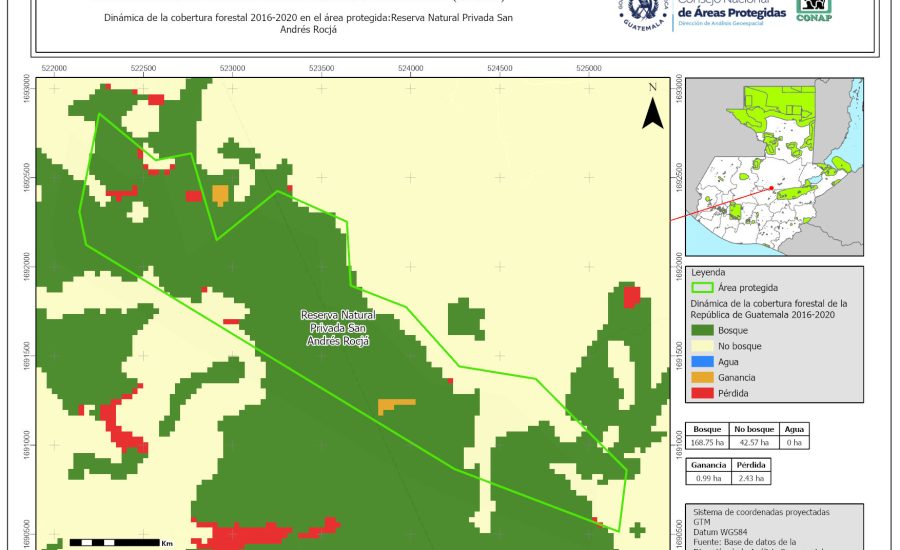Image resolution: width=900 pixels, height=550 pixels.
Task: Click the north arrow symbol
Action: [653, 109]
